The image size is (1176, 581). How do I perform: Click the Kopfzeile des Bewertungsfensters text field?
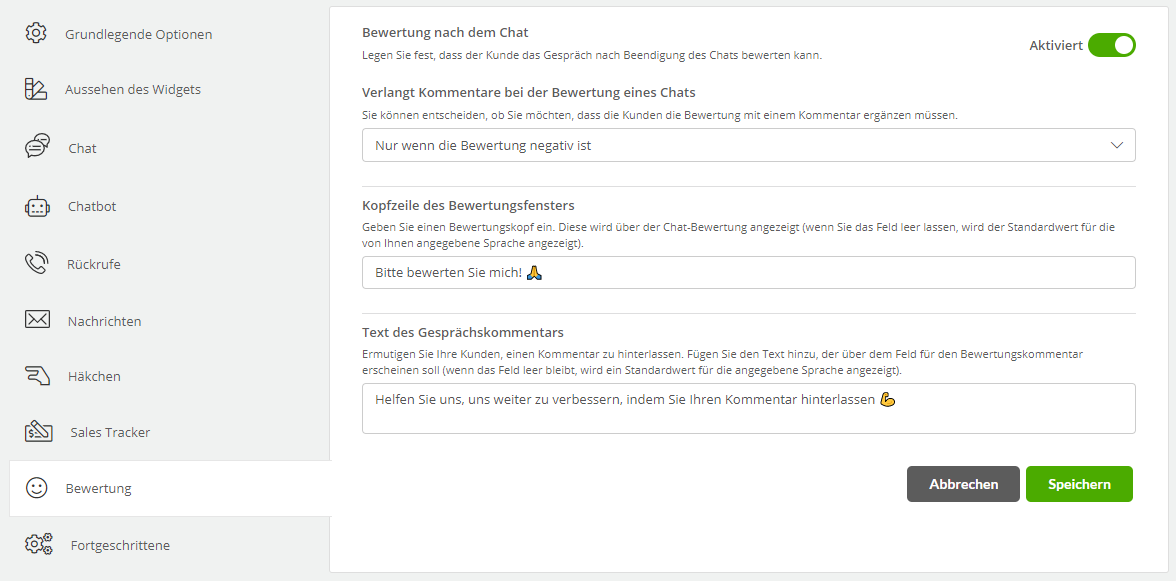[x=748, y=273]
